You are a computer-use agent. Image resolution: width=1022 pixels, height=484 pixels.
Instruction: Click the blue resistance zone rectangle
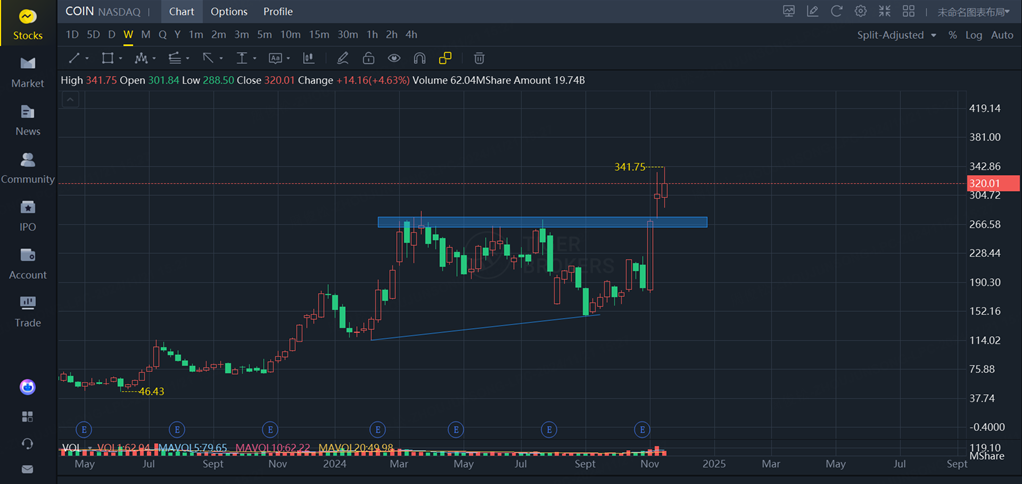542,222
